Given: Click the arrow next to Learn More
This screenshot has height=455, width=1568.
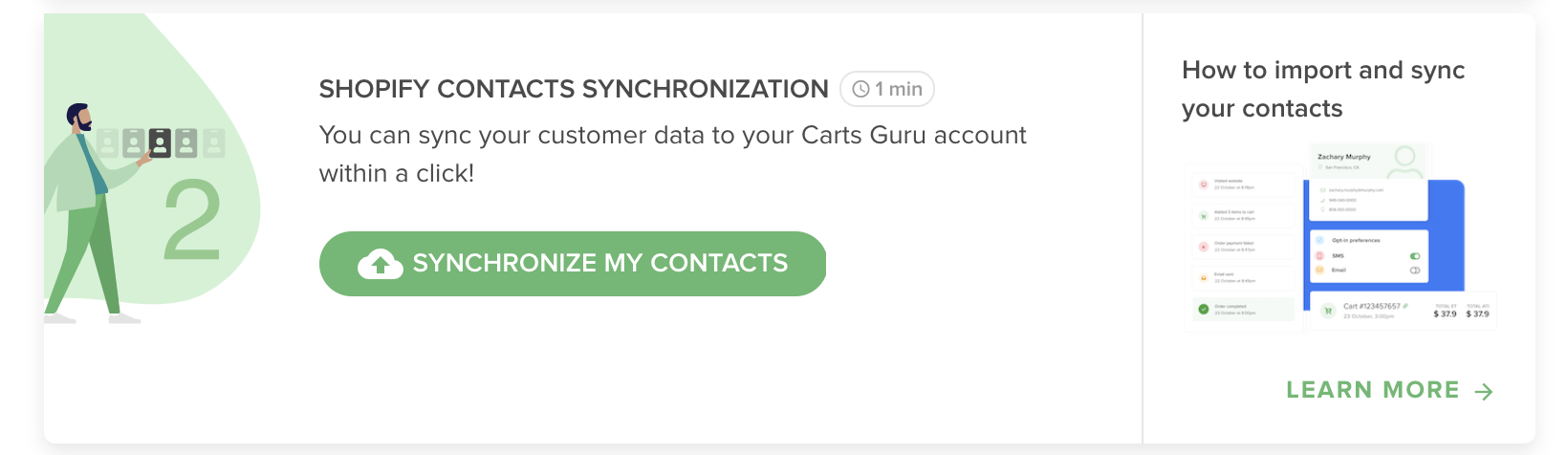Looking at the screenshot, I should [x=1484, y=391].
